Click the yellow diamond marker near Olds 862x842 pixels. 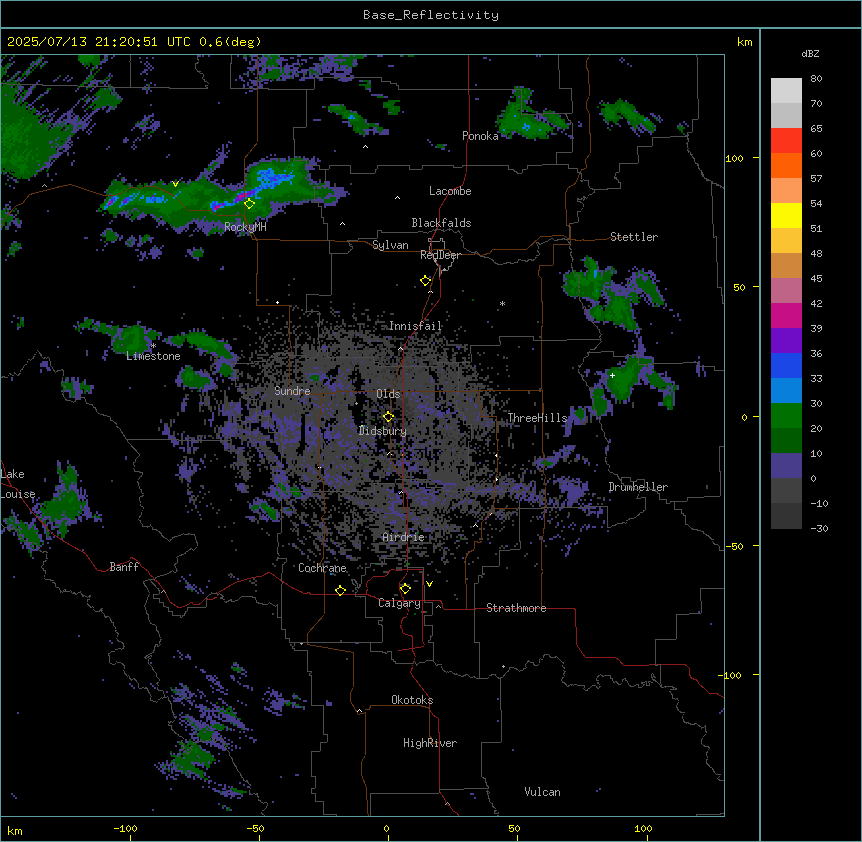(388, 416)
